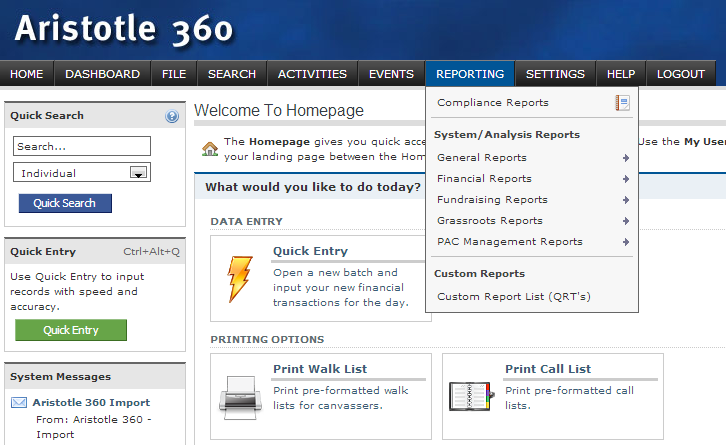This screenshot has height=445, width=726.
Task: Open the Print Call List link
Action: (548, 369)
